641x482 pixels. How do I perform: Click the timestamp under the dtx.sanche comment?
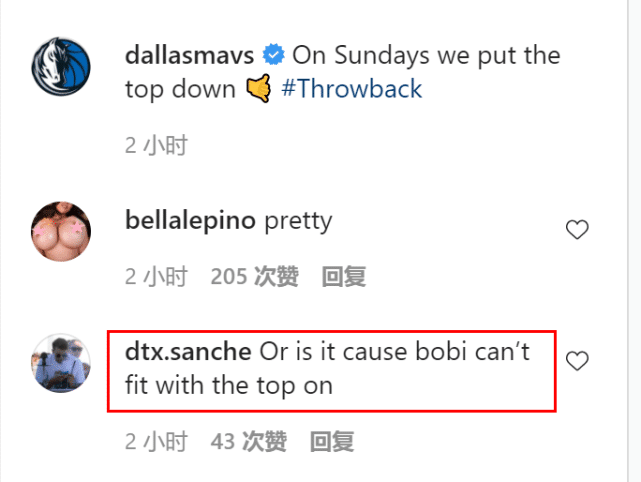tap(156, 441)
